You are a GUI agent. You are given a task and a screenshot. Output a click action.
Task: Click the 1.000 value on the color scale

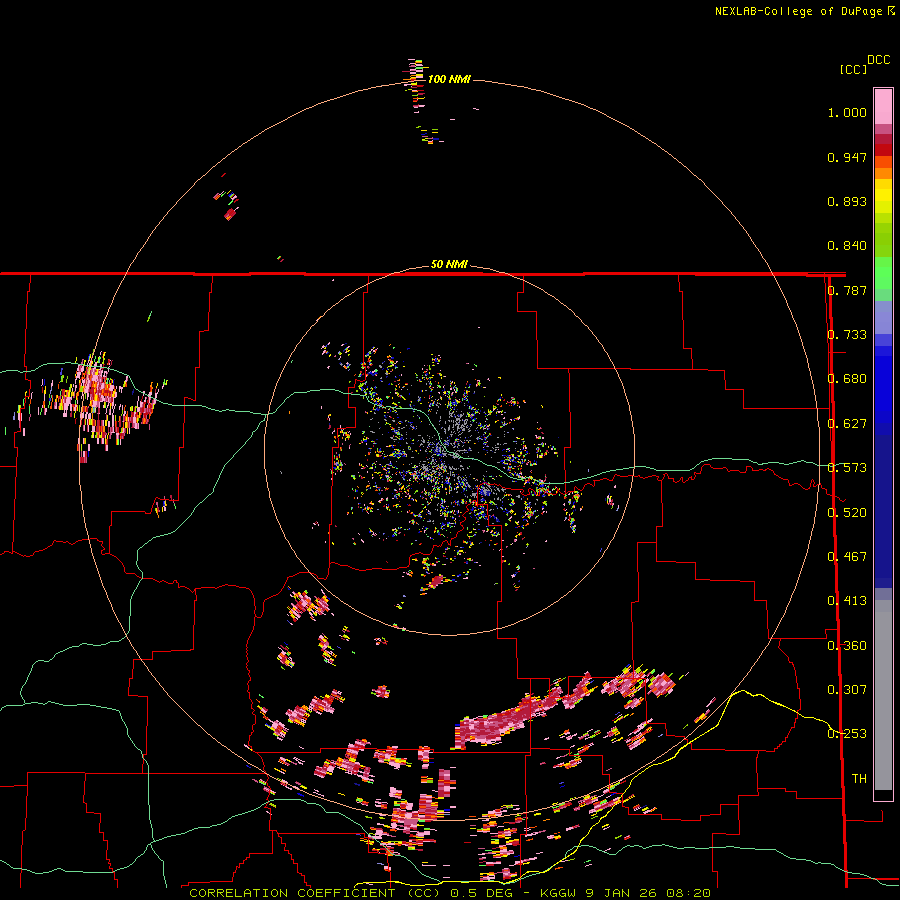[847, 112]
